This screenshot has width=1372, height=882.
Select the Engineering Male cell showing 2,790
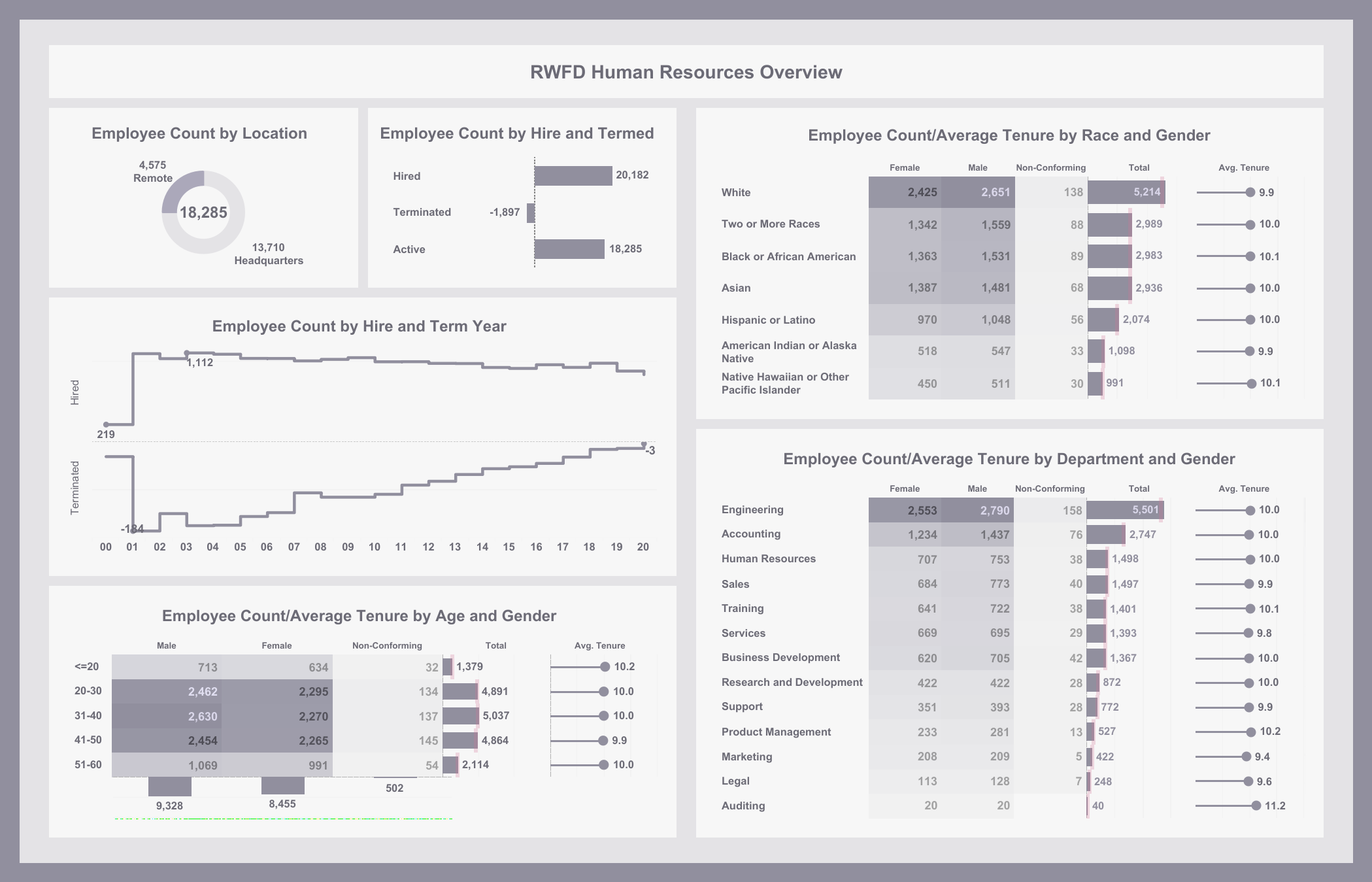(977, 510)
